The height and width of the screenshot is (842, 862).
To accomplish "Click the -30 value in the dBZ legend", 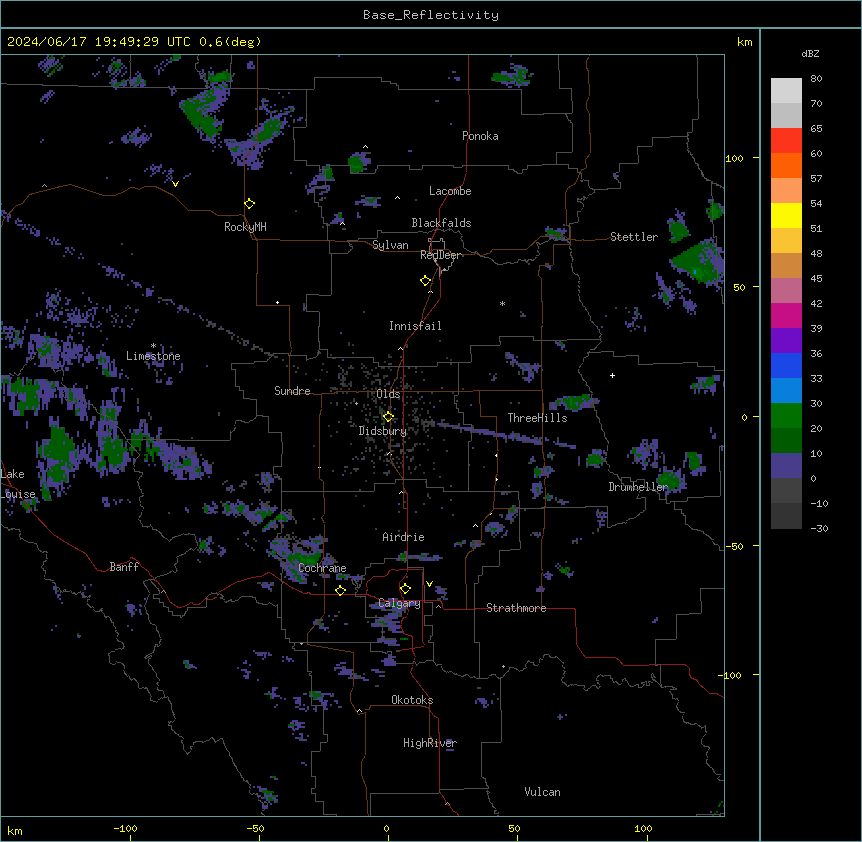I will point(819,529).
